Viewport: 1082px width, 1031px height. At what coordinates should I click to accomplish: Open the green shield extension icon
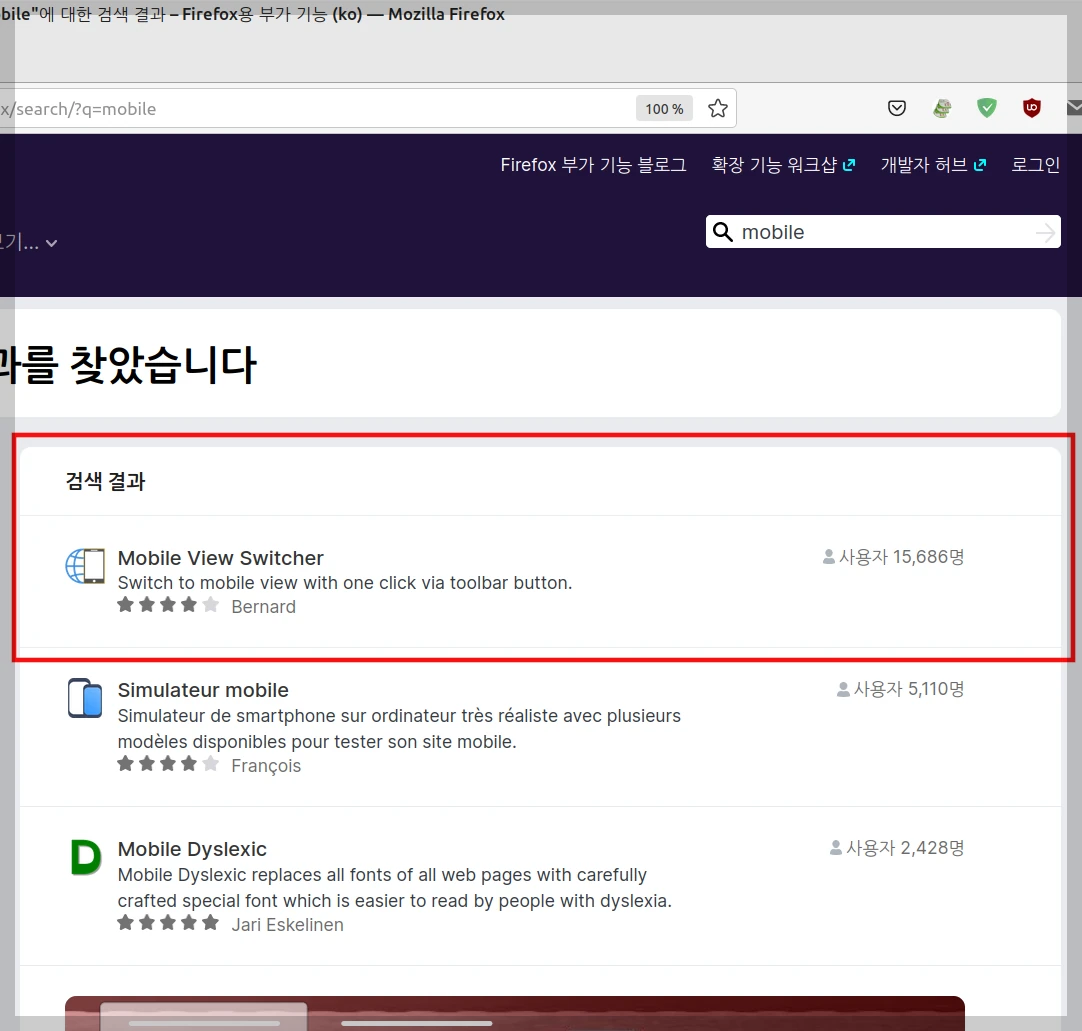point(987,108)
